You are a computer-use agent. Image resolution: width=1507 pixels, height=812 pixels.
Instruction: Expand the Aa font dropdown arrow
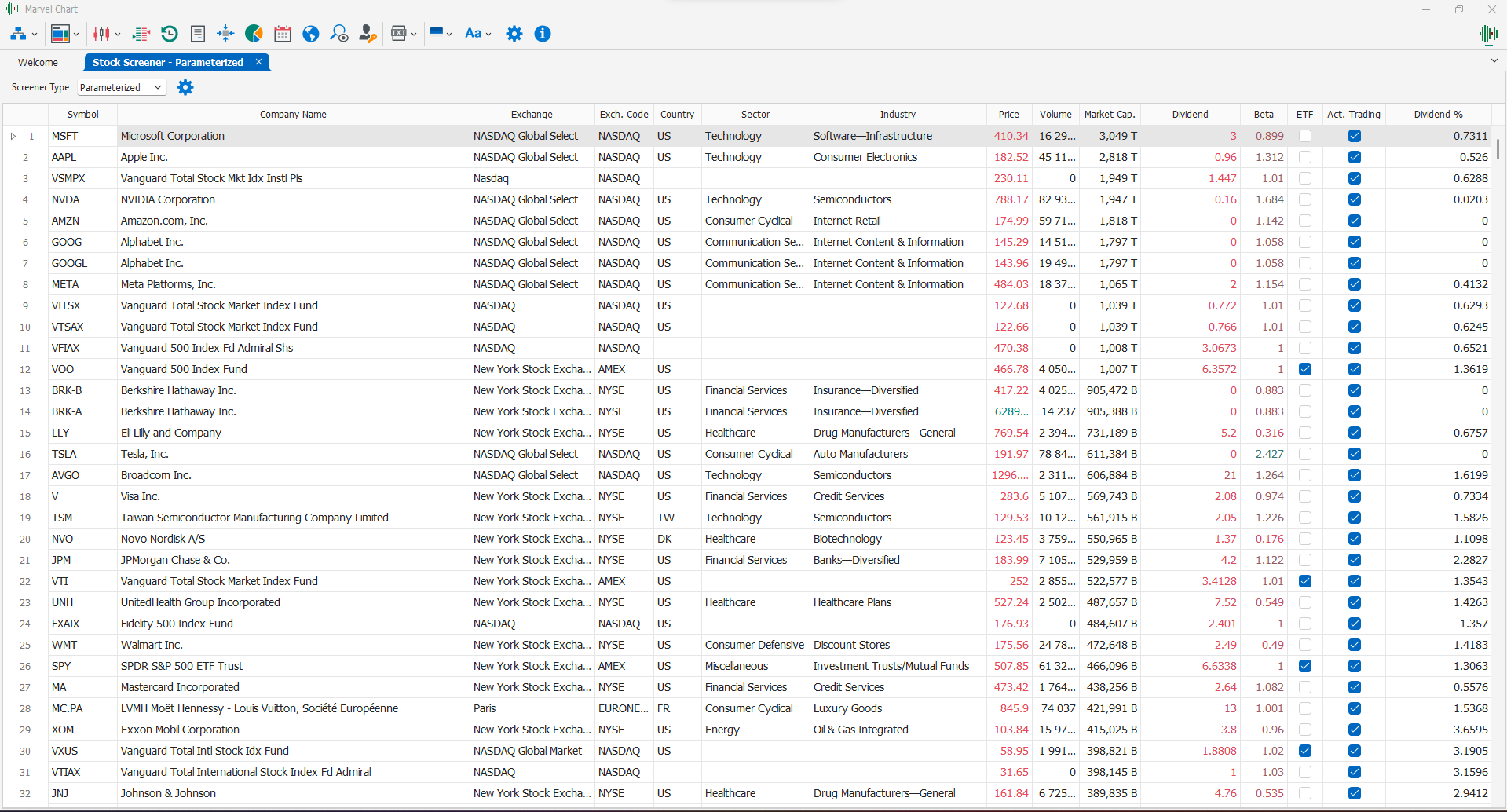pos(488,35)
